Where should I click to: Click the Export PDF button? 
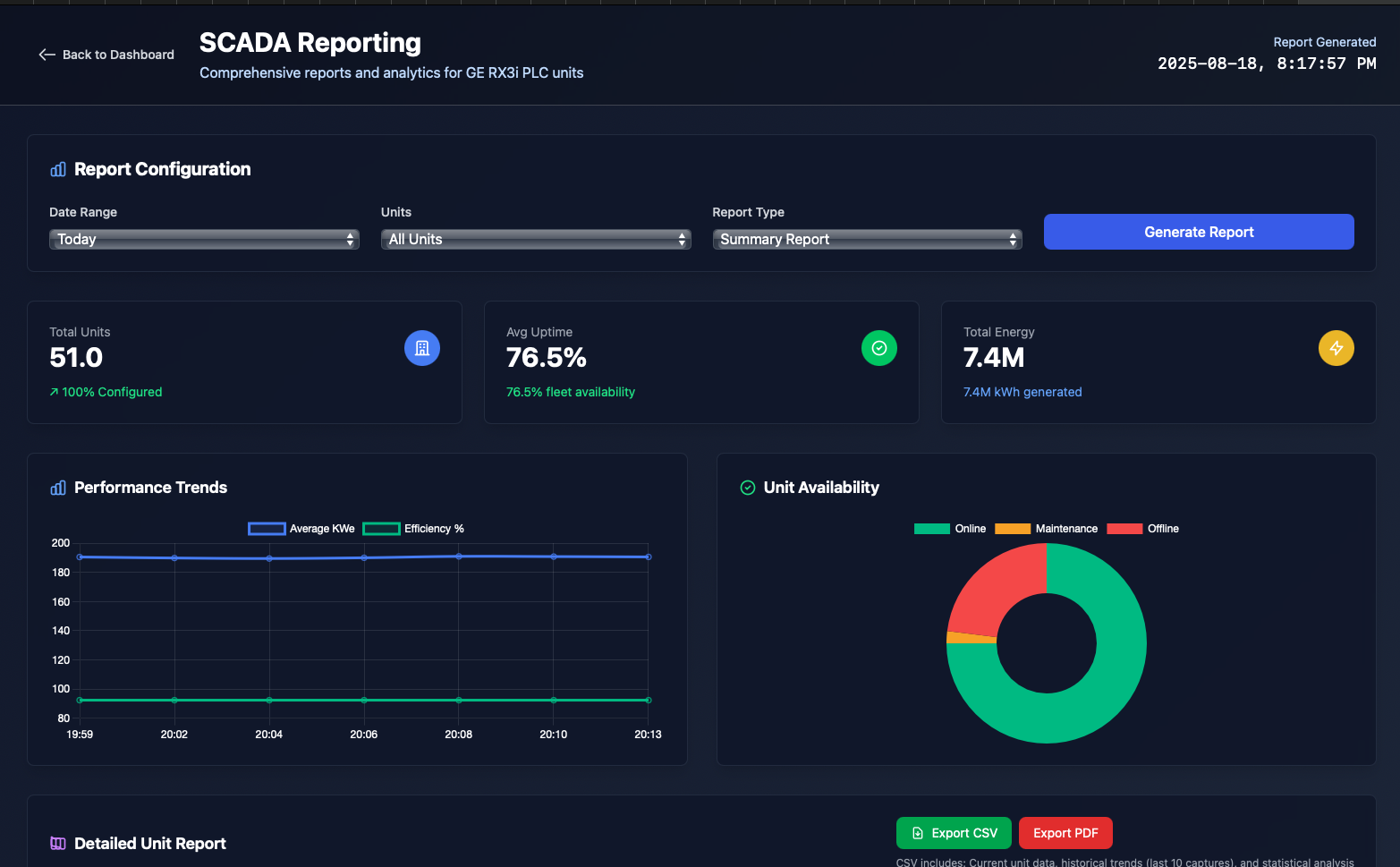[1065, 833]
